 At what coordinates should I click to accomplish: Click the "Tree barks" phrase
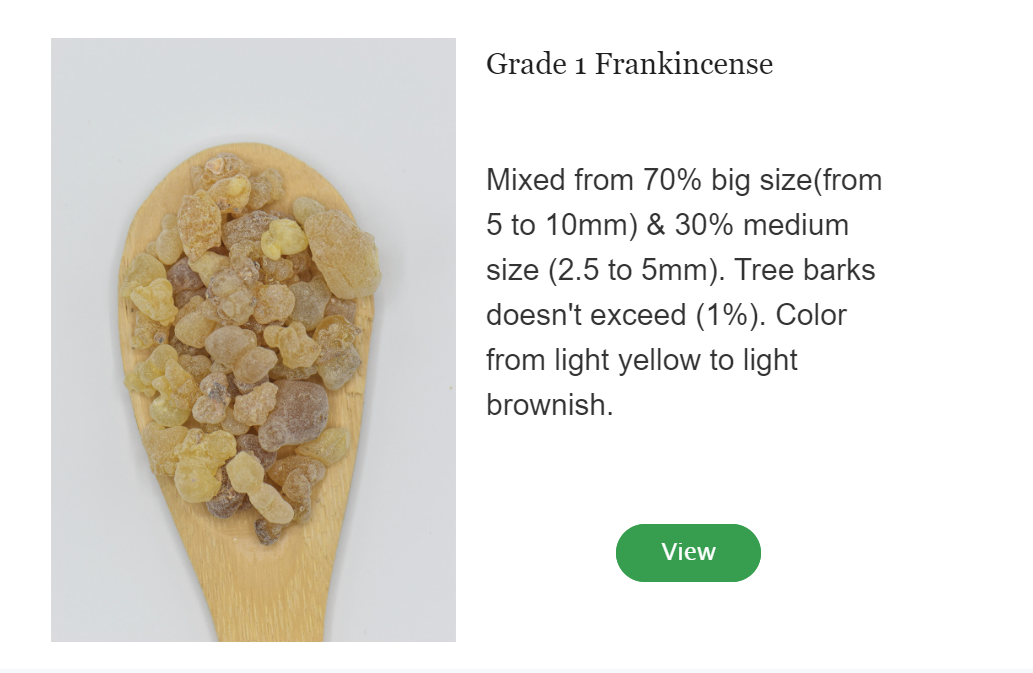tap(804, 270)
